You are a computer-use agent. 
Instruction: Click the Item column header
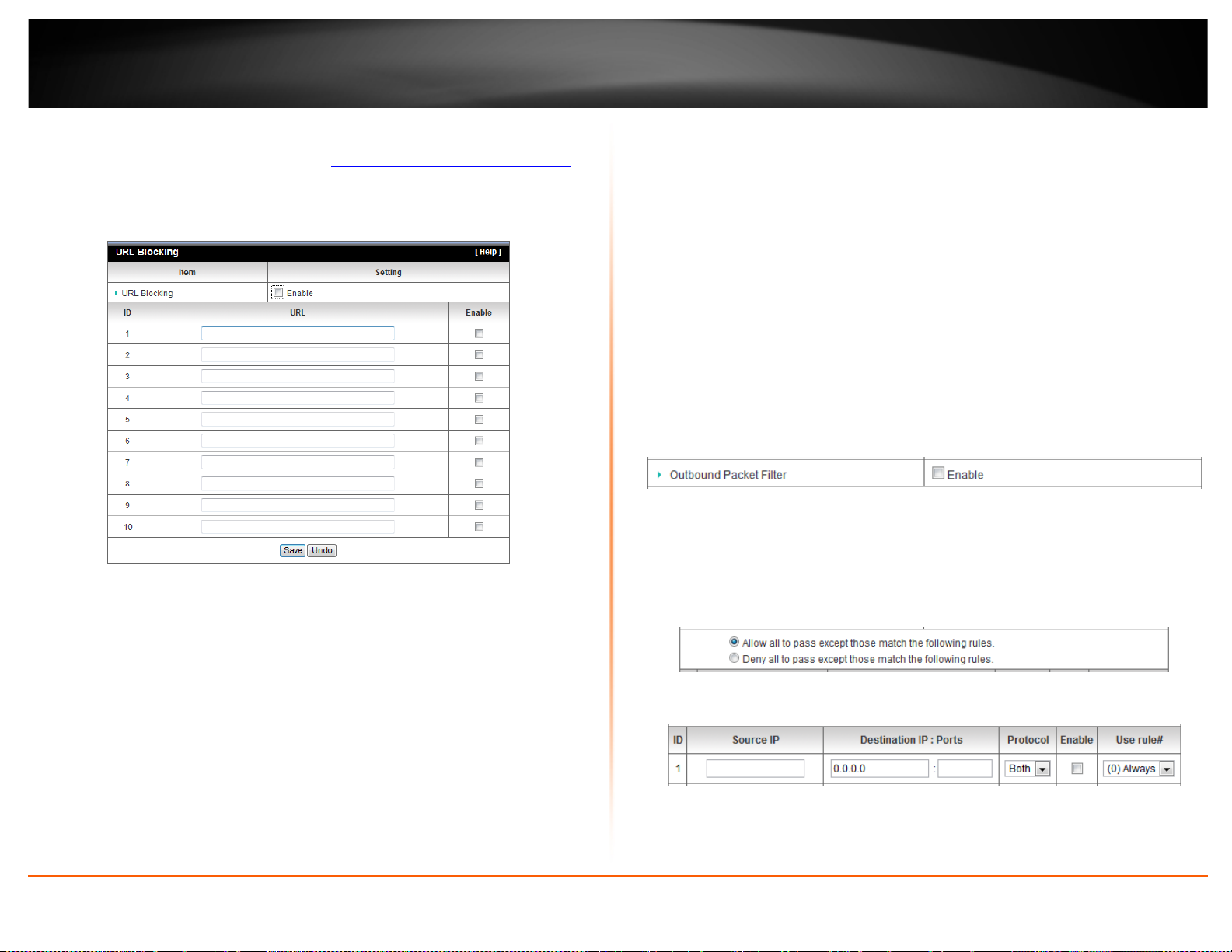(187, 272)
